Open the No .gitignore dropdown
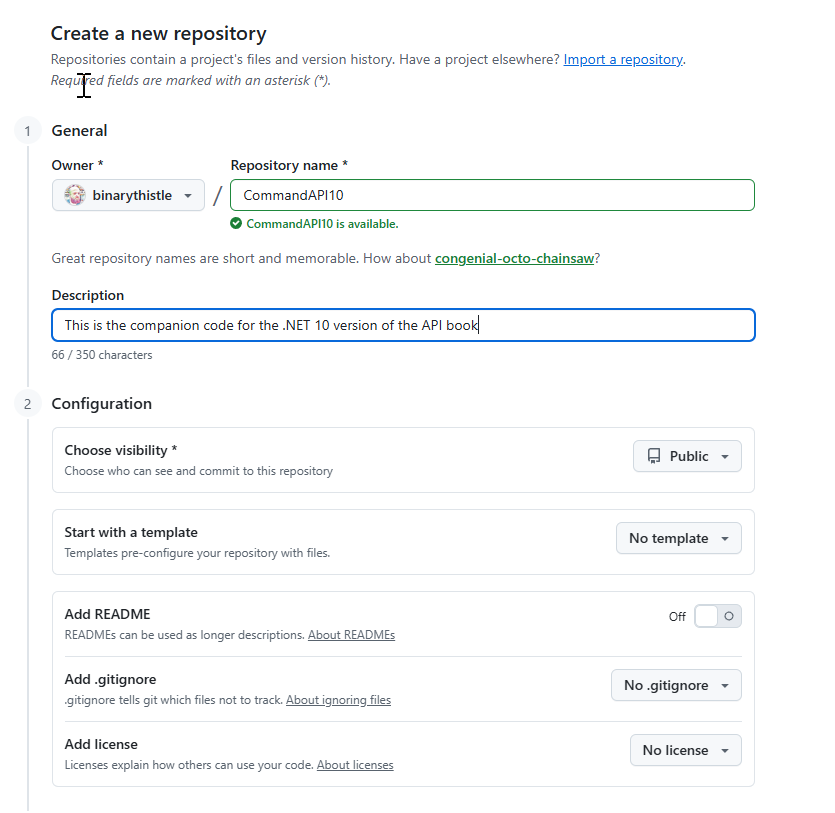This screenshot has height=813, width=835. tap(676, 685)
